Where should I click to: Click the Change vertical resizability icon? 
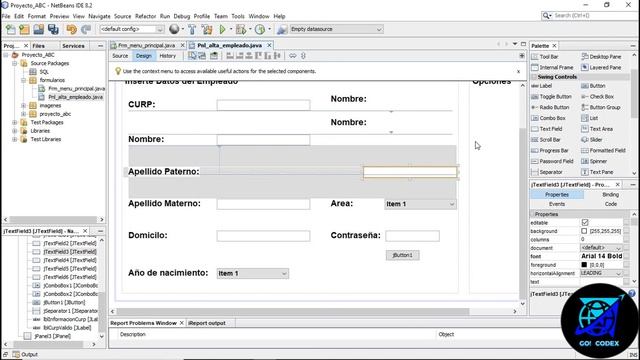[x=303, y=56]
